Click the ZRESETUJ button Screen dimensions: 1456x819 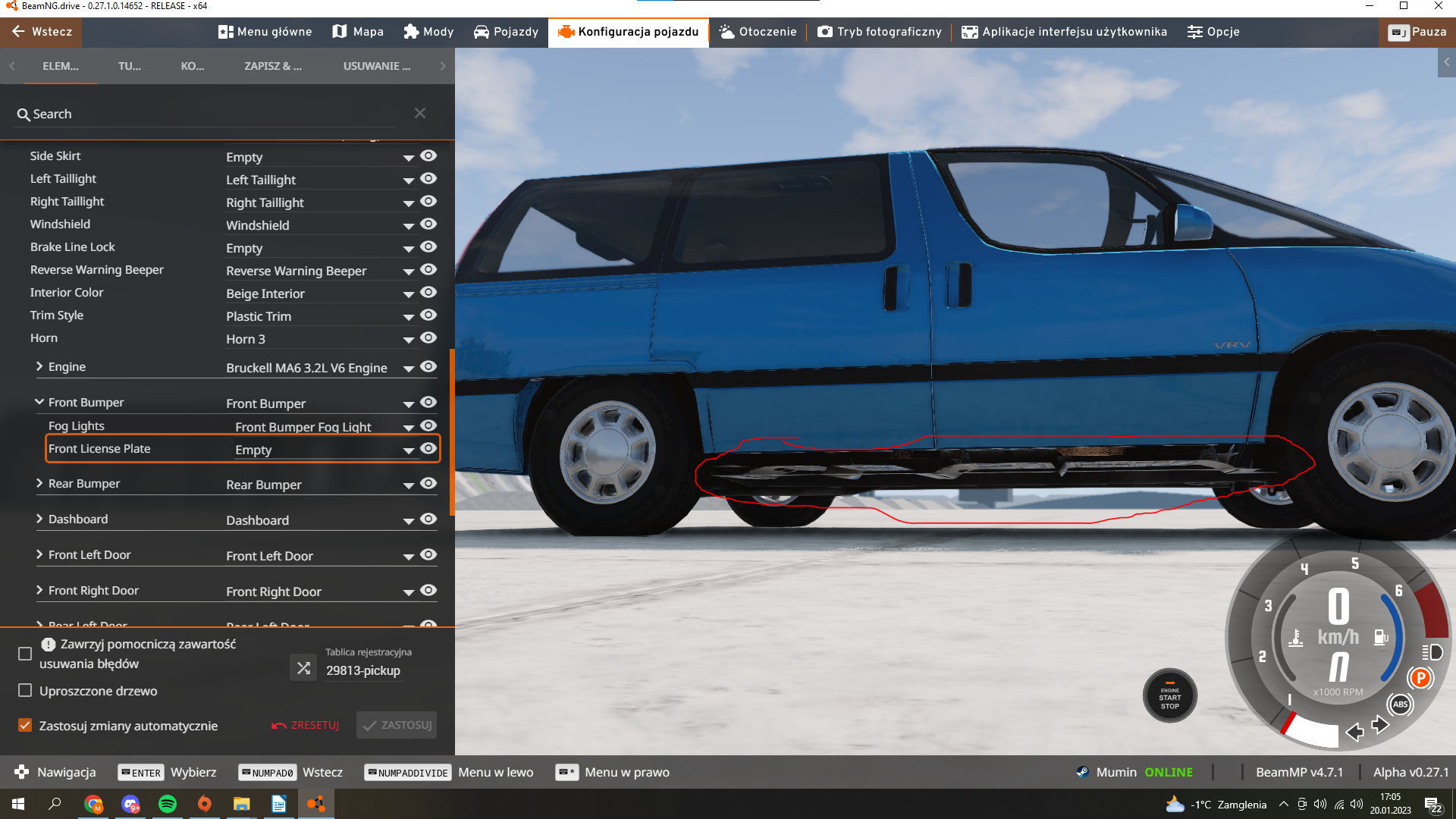(306, 726)
